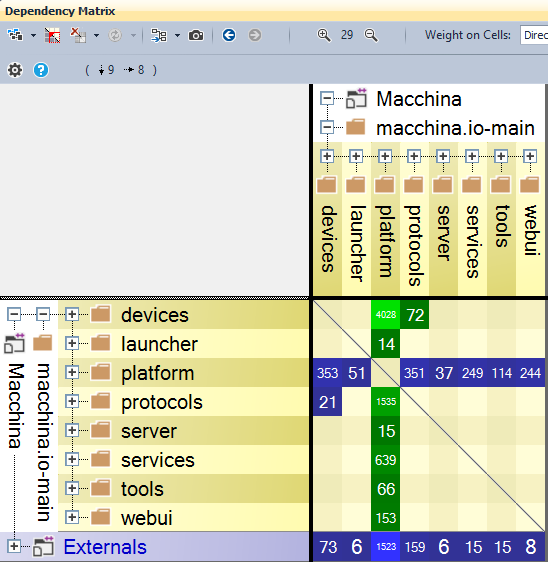The width and height of the screenshot is (548, 562).
Task: Click the tools column folder icon
Action: point(501,185)
